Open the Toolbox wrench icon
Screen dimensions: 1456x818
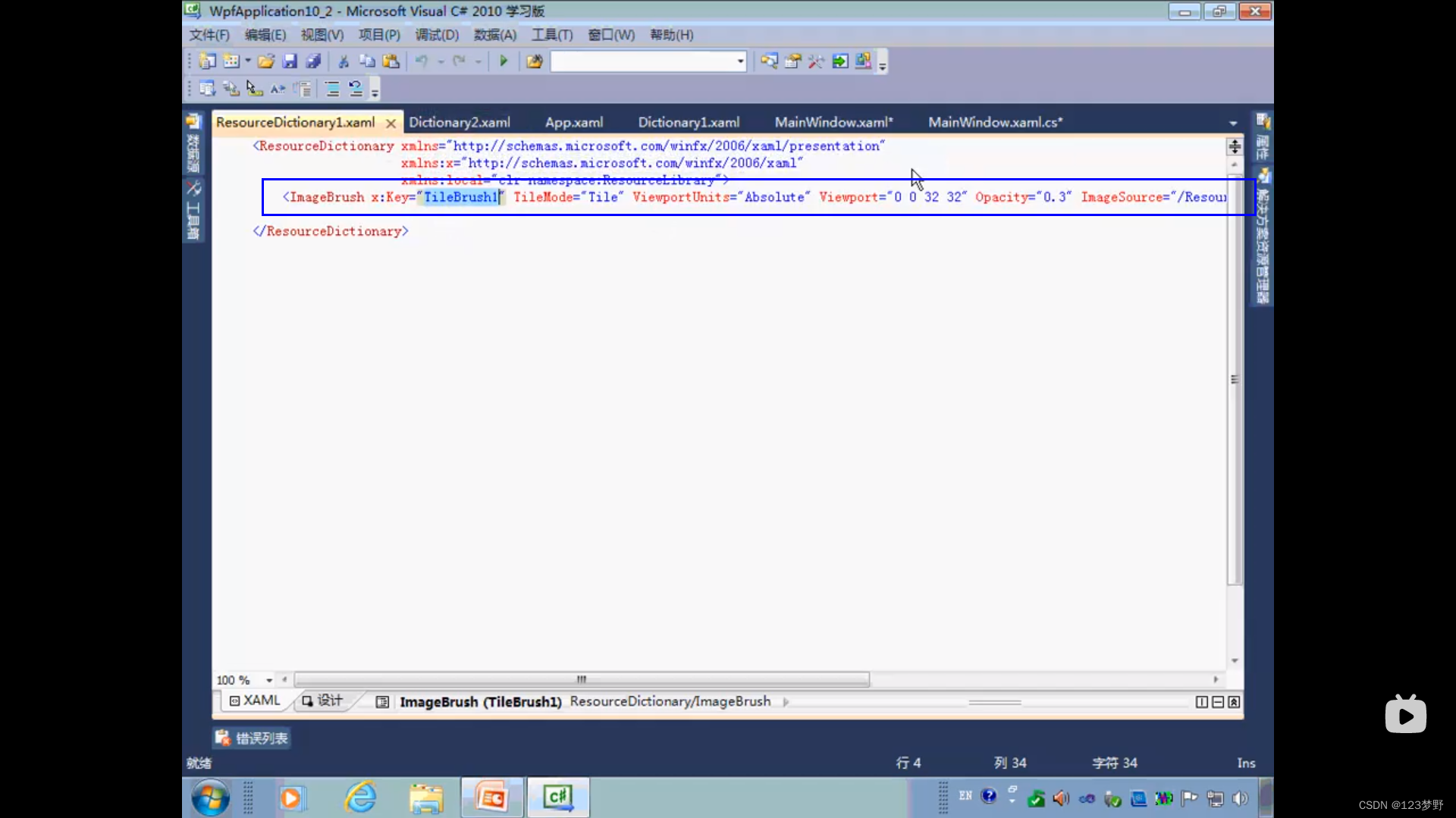(816, 61)
